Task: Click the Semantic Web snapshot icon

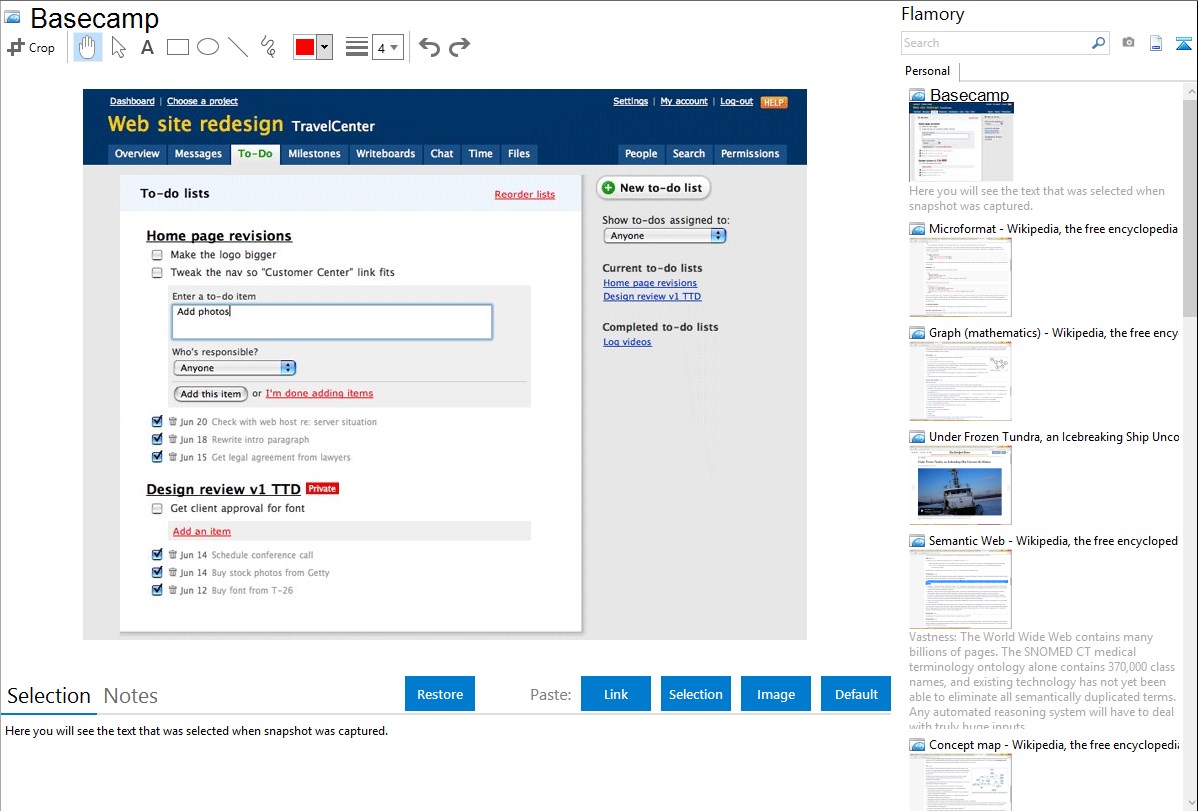Action: tap(917, 541)
